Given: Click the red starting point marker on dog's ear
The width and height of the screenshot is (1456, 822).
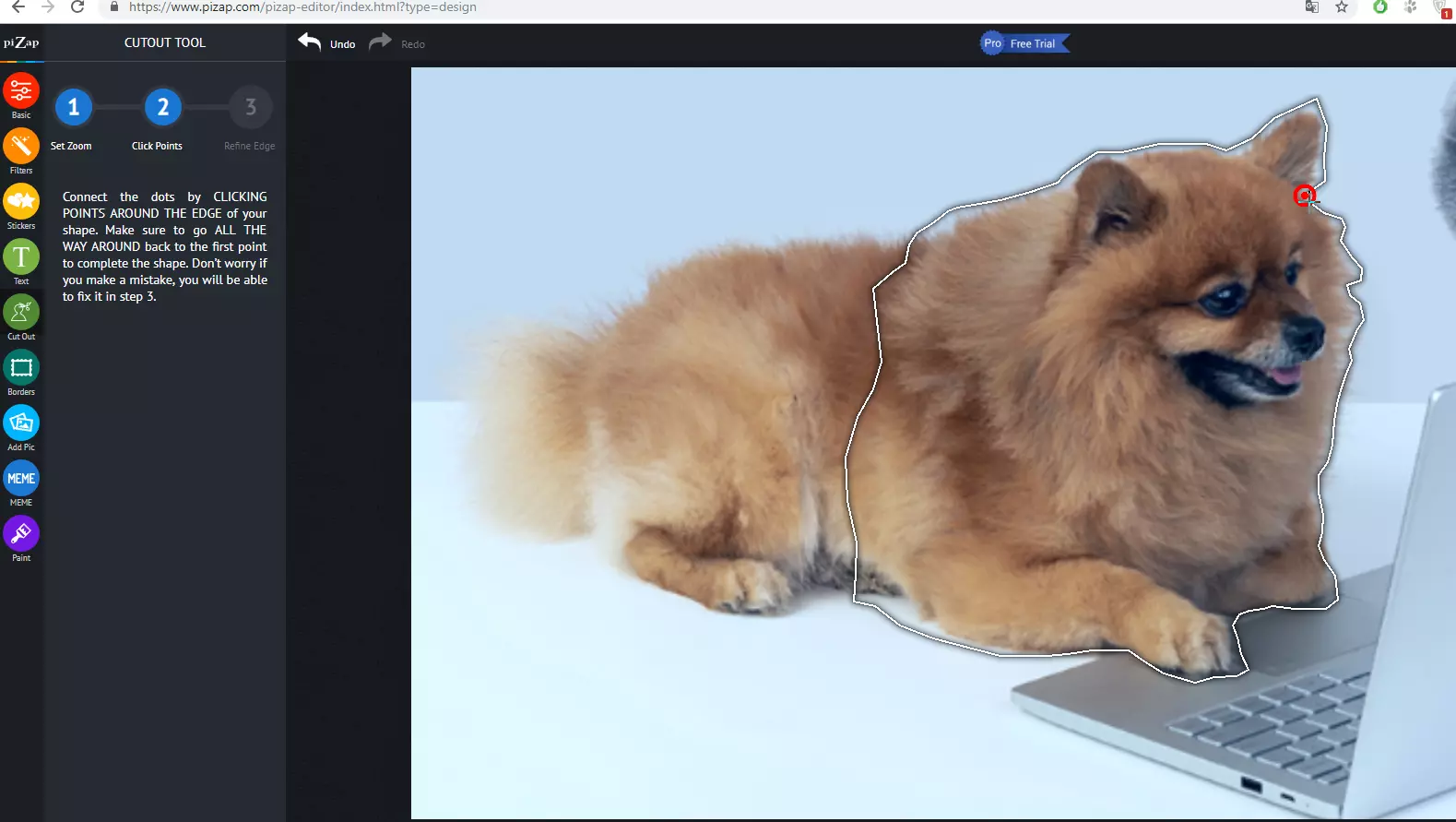Looking at the screenshot, I should (x=1304, y=196).
